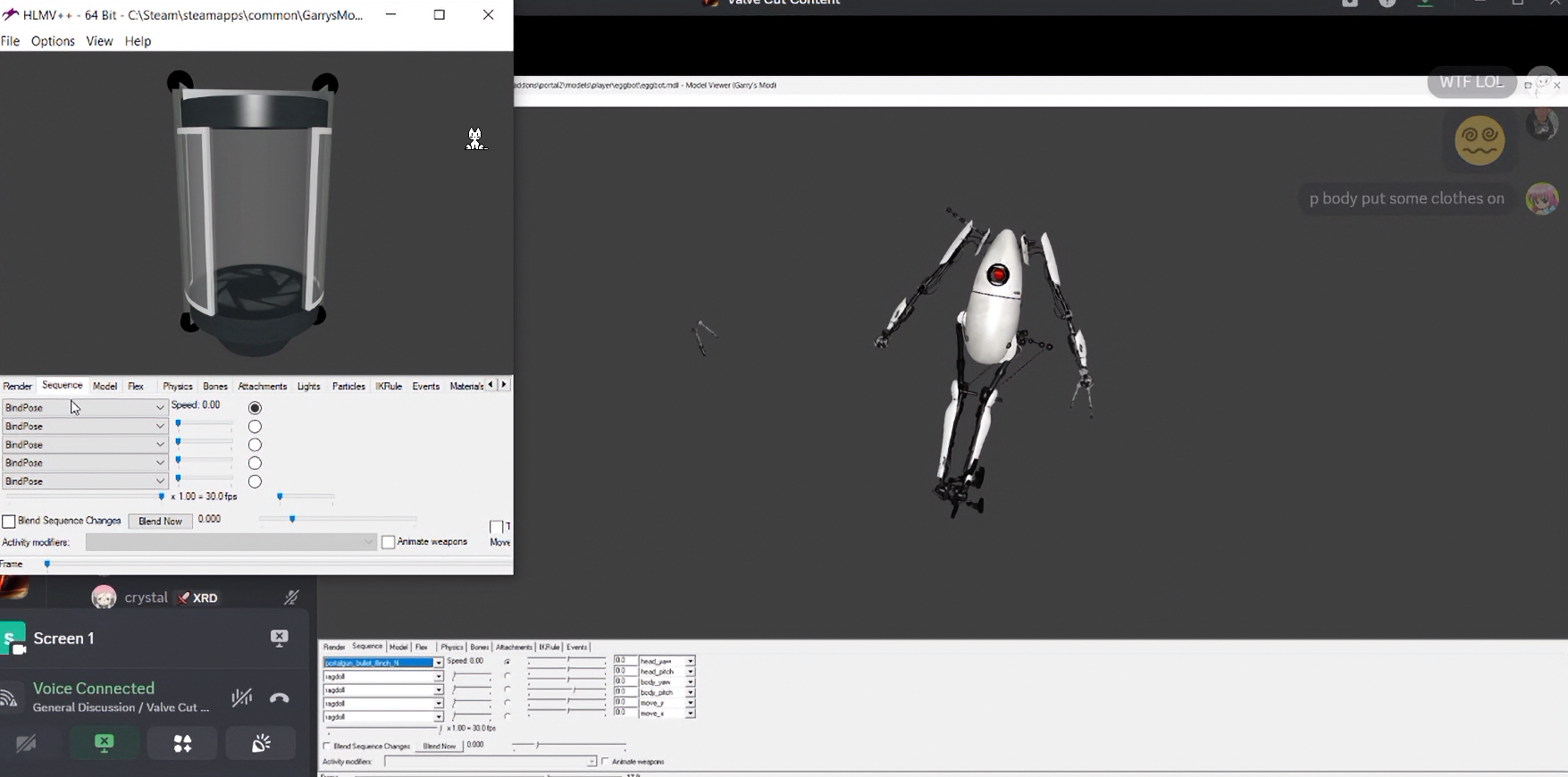Open the Options menu in HLMV++
The image size is (1568, 777).
[53, 41]
